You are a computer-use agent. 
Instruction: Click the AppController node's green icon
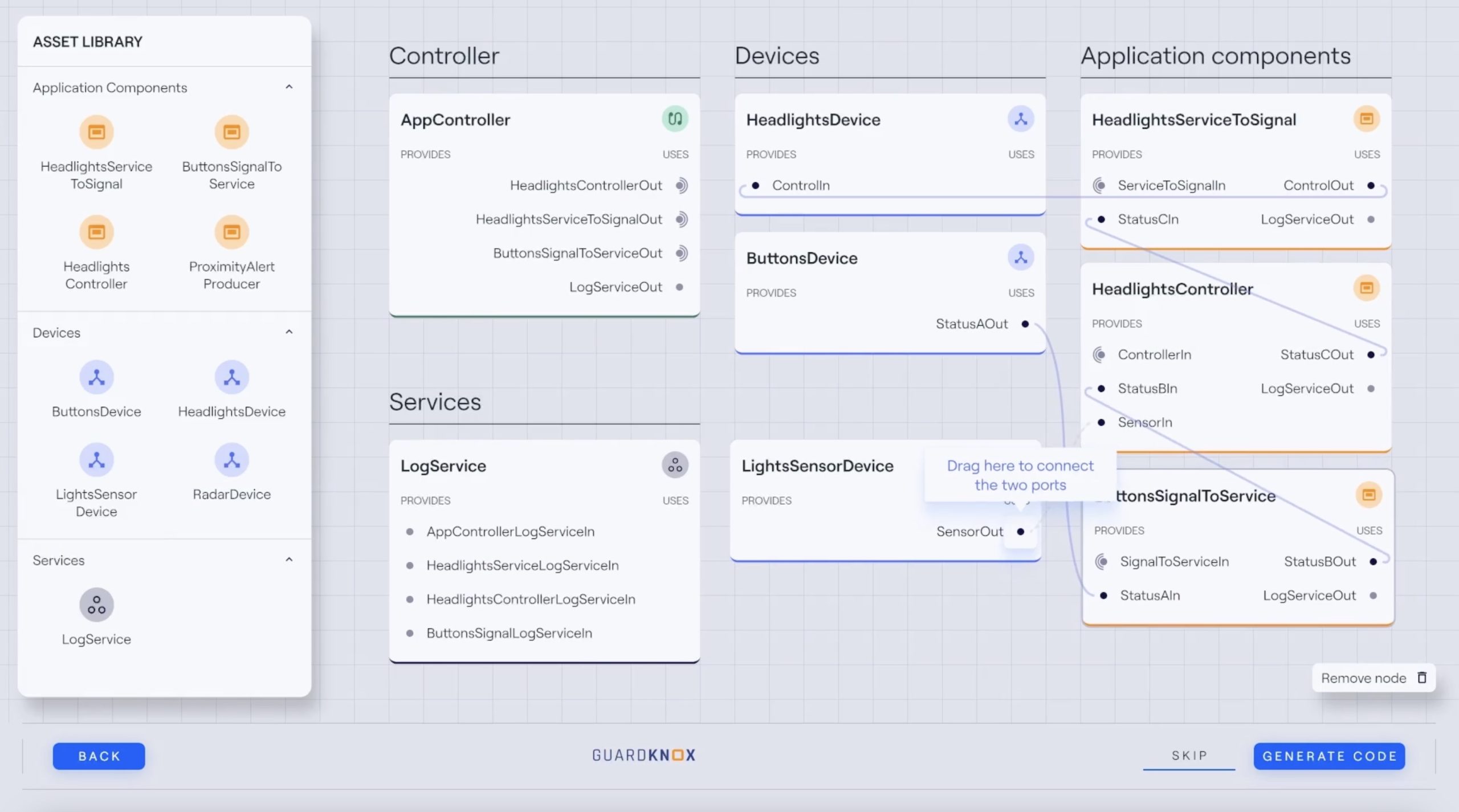(x=675, y=119)
